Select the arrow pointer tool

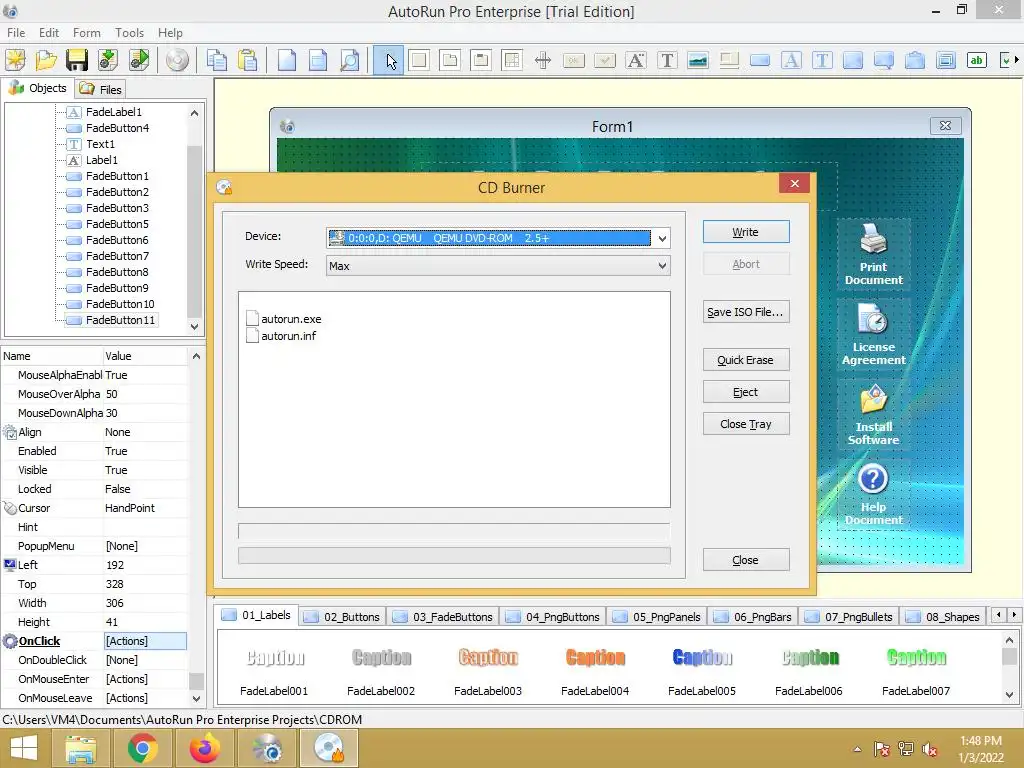point(389,60)
